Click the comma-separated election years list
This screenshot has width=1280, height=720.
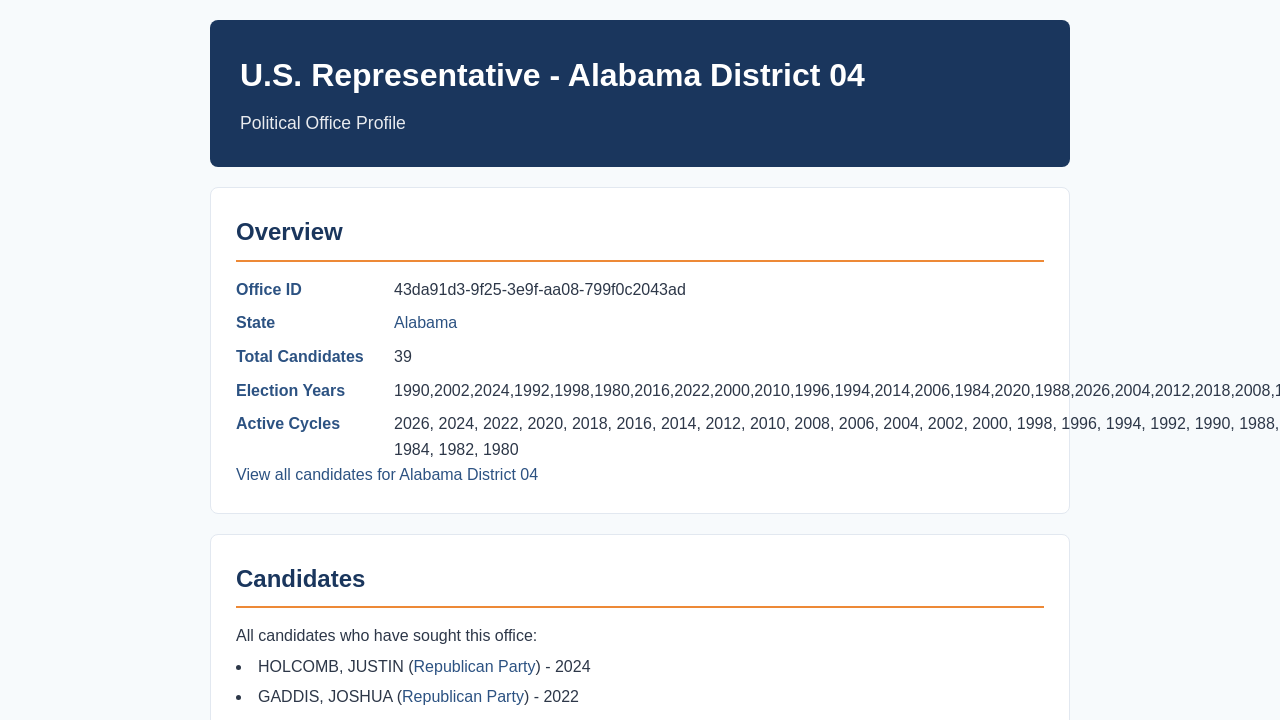point(837,391)
